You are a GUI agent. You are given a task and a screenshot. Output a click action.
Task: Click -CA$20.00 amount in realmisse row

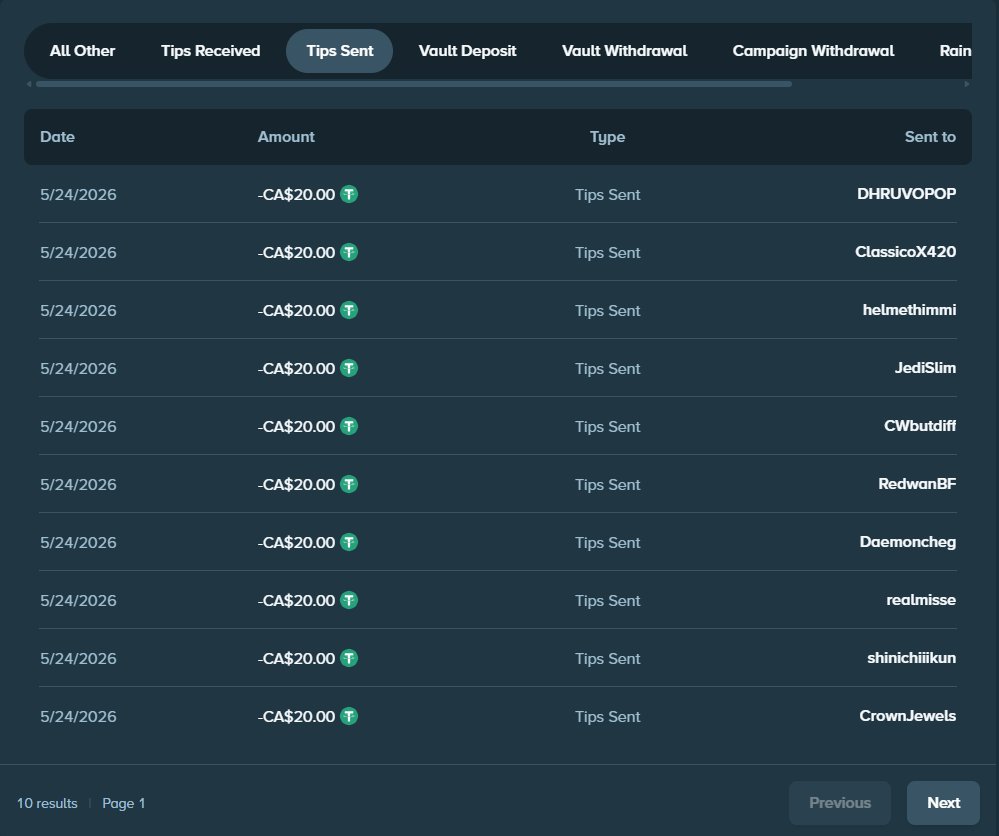(296, 600)
